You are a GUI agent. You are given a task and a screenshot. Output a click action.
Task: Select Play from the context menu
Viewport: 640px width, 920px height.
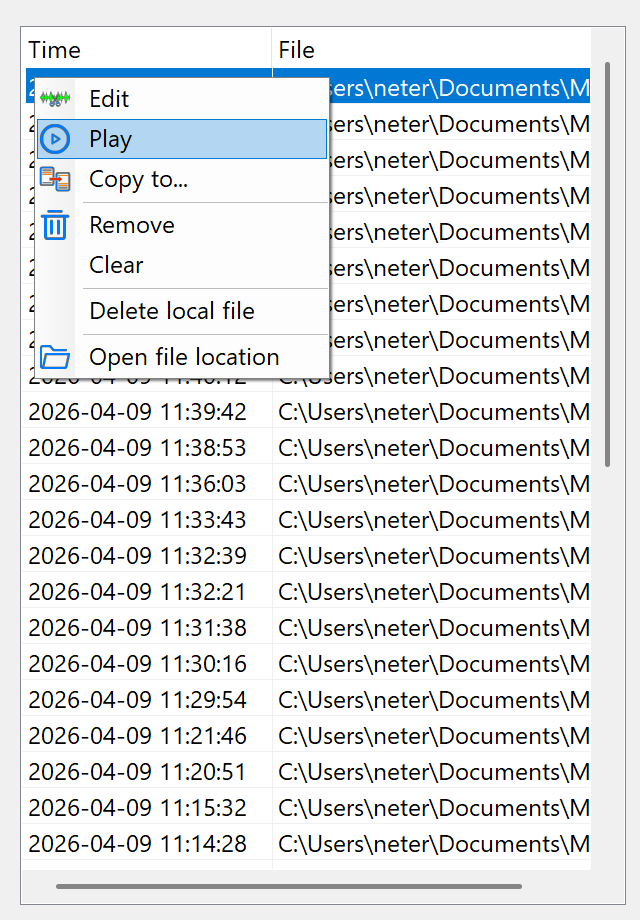[110, 139]
